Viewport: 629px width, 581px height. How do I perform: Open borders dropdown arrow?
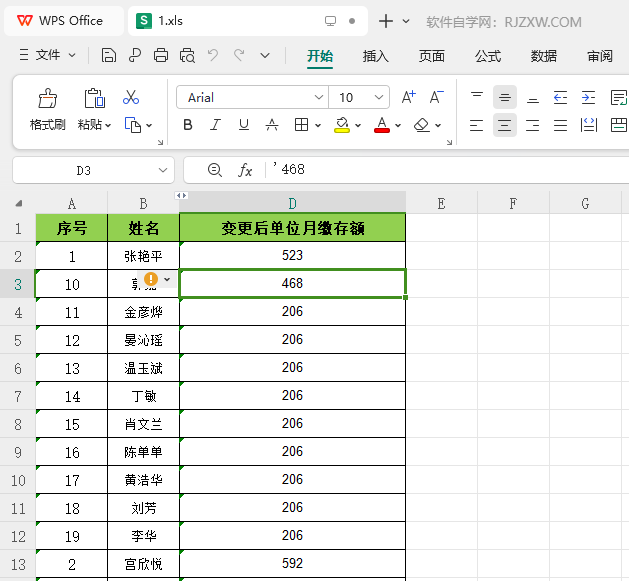[318, 126]
